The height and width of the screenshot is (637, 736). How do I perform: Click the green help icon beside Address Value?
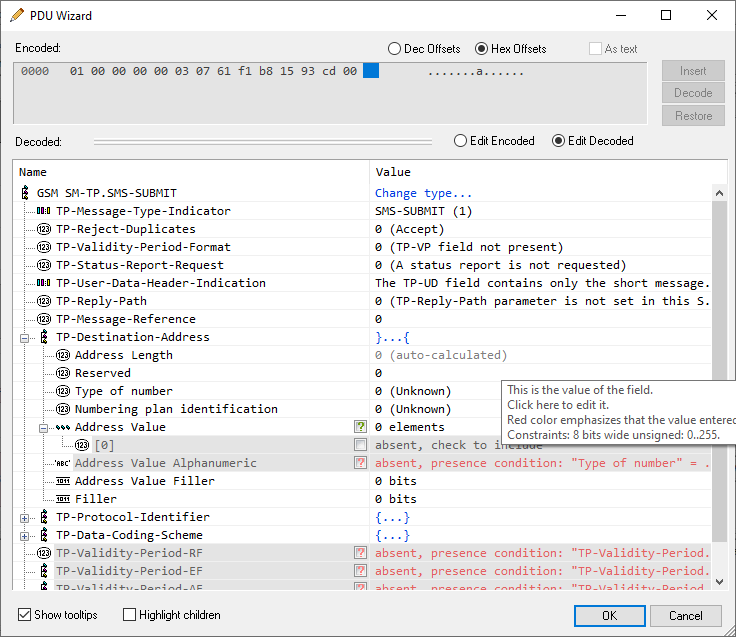coord(360,427)
